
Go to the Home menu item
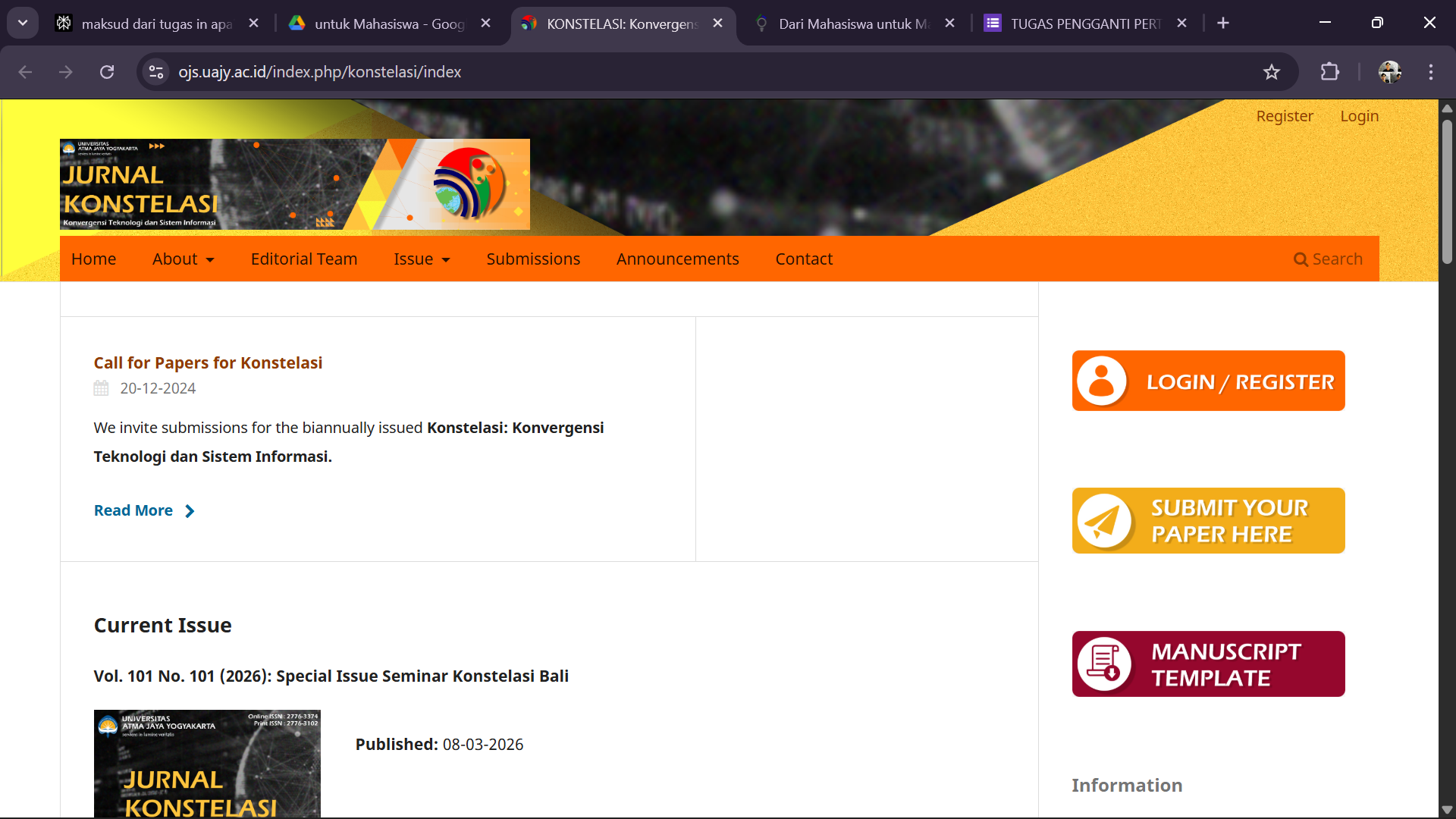click(94, 259)
